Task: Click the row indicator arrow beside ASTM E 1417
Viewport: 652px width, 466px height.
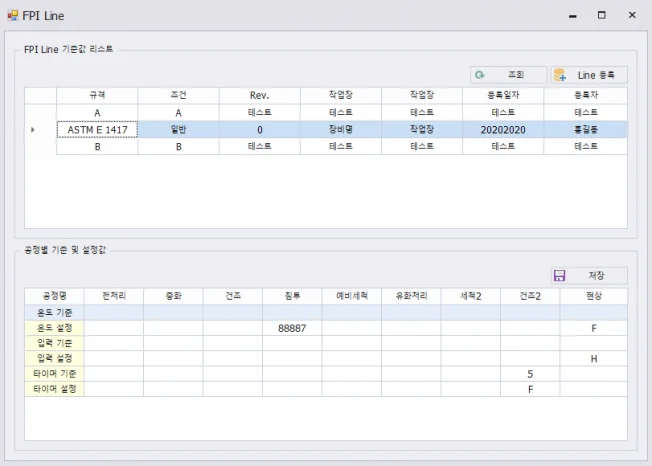Action: [33, 130]
